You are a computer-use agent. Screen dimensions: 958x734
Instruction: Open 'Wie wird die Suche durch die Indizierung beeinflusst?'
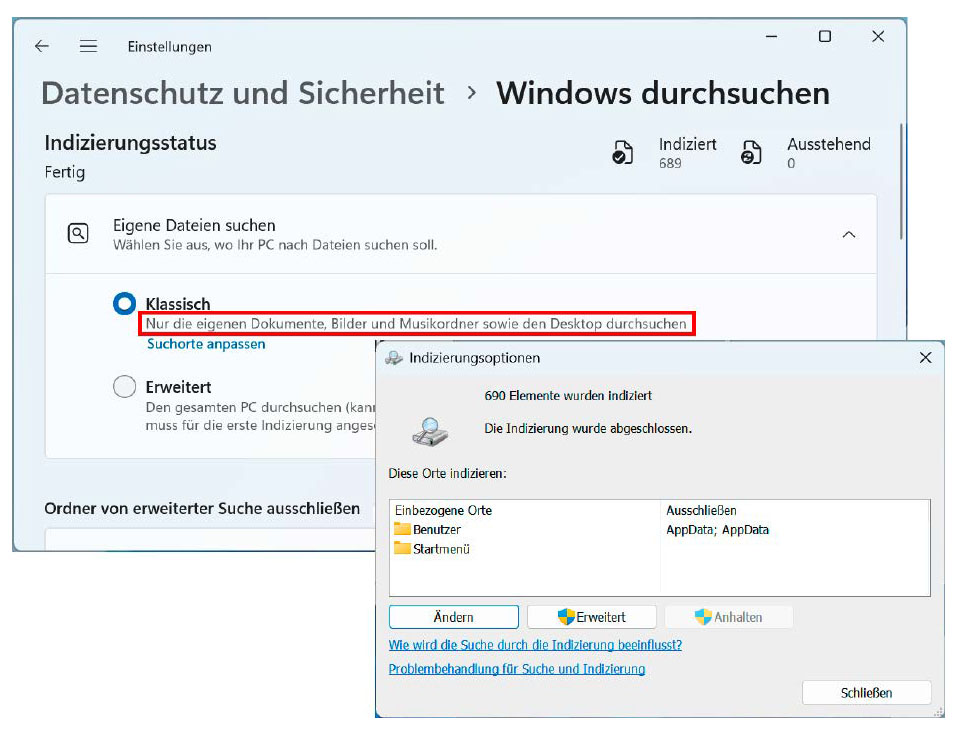pyautogui.click(x=535, y=645)
